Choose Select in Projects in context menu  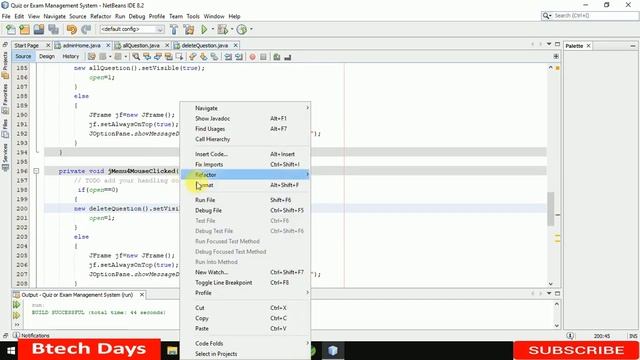245,354
